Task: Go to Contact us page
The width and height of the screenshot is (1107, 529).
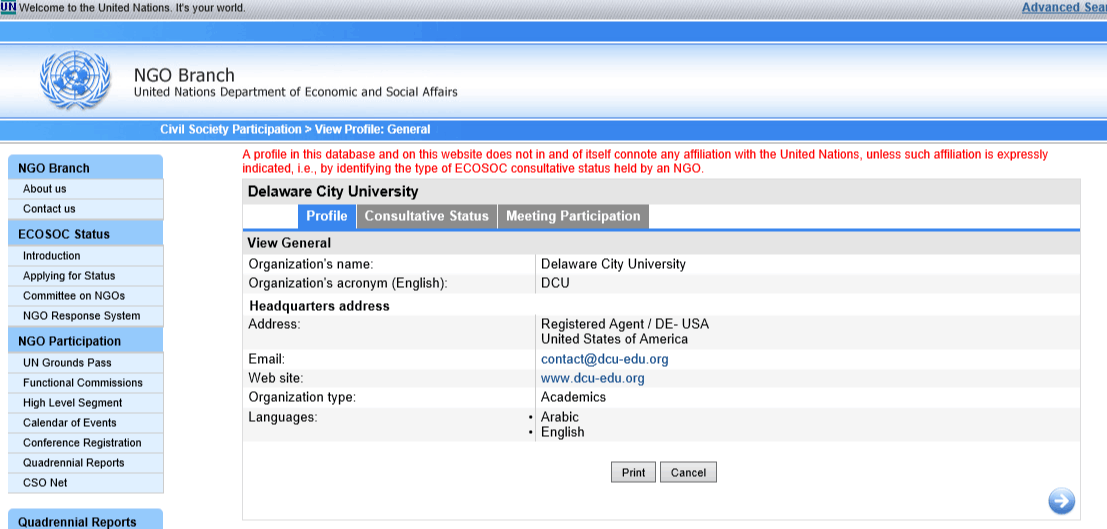Action: (x=49, y=209)
